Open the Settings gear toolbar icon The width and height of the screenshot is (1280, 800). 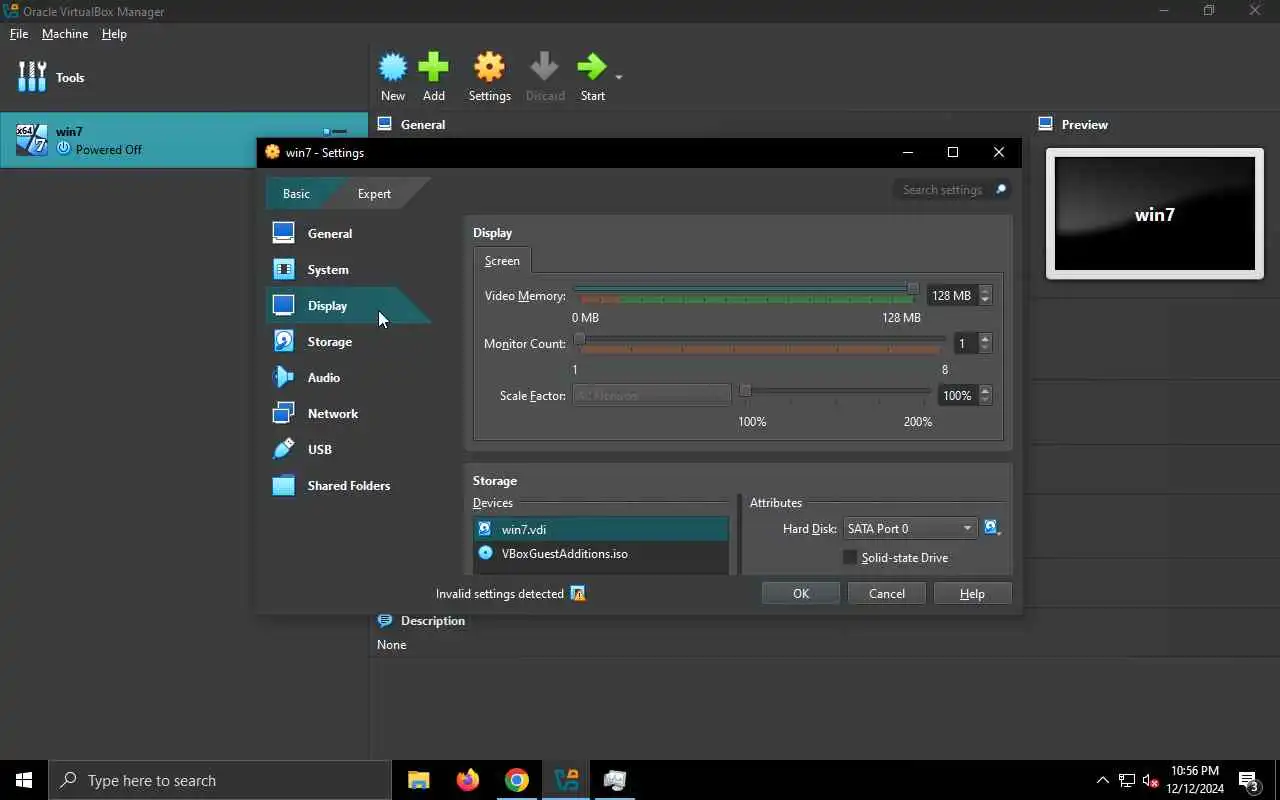tap(489, 68)
